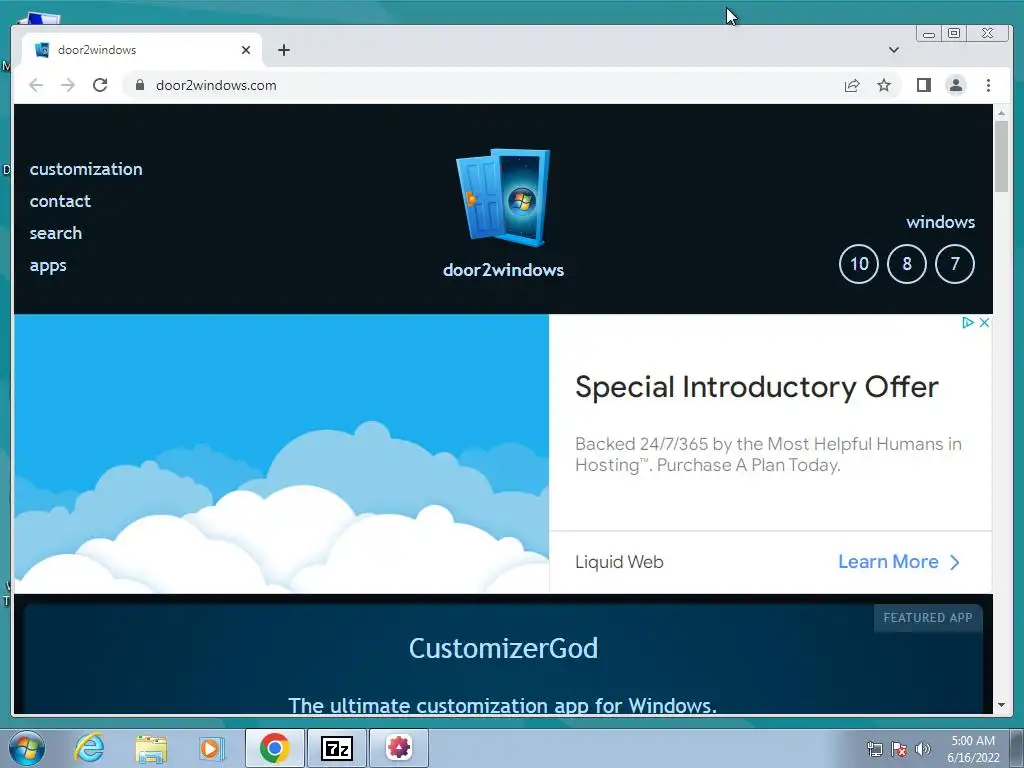View site info via the padlock icon
Screen dimensions: 1024x768
coord(139,85)
